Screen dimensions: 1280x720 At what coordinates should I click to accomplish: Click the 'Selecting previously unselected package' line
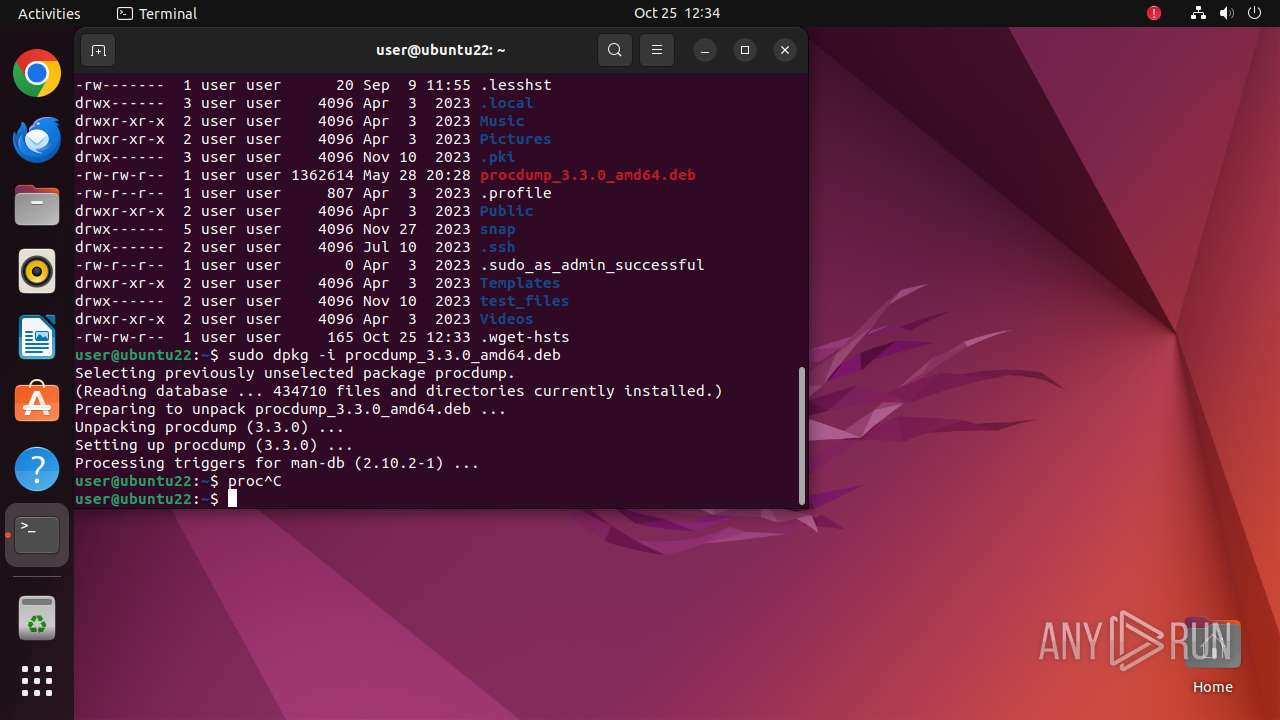tap(295, 373)
